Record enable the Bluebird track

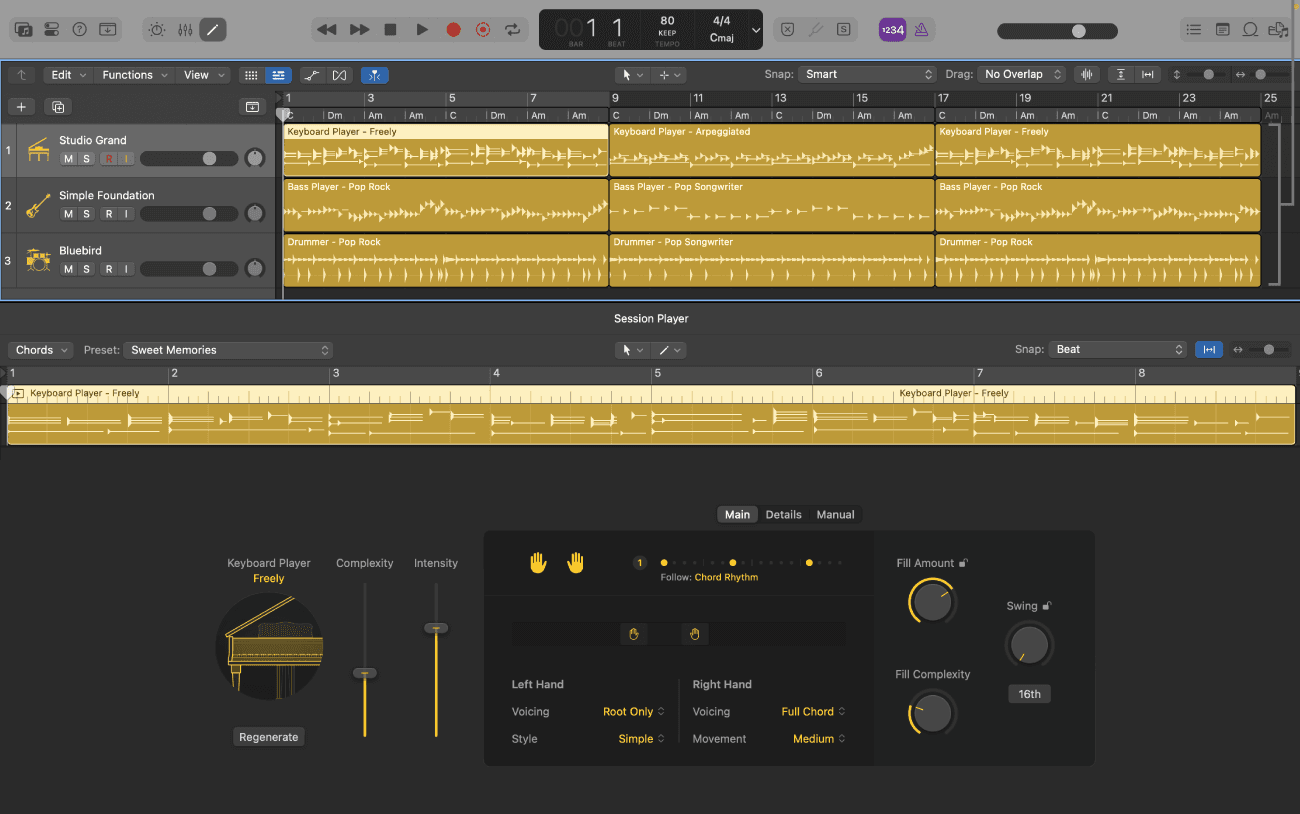click(109, 269)
